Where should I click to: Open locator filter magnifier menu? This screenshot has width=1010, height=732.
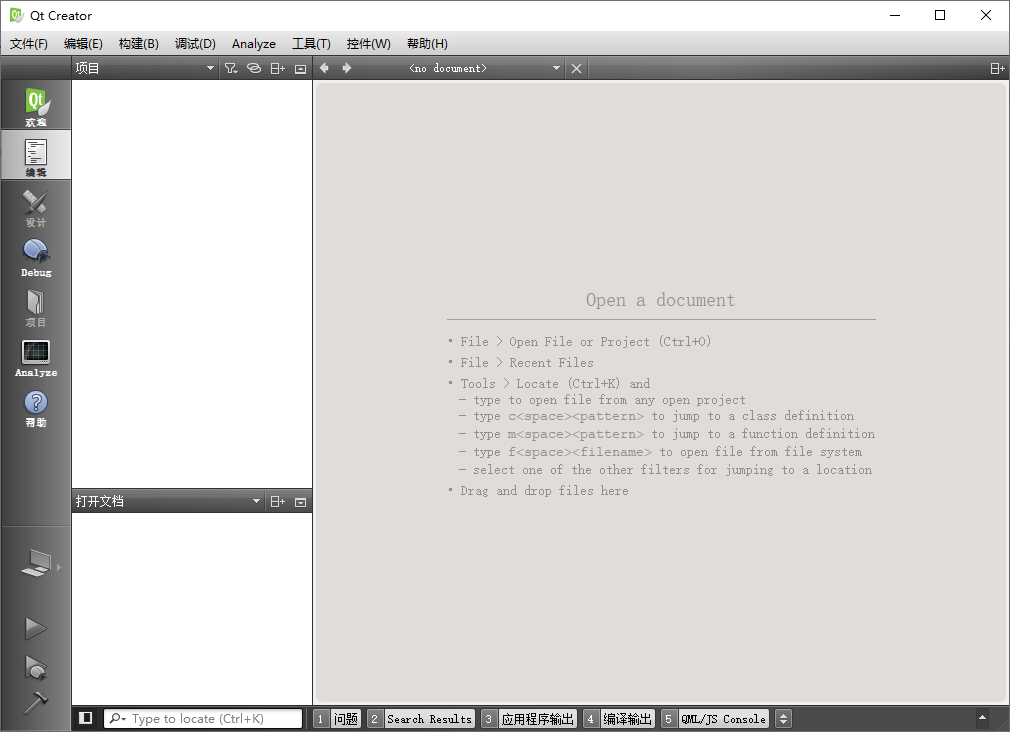tap(117, 718)
